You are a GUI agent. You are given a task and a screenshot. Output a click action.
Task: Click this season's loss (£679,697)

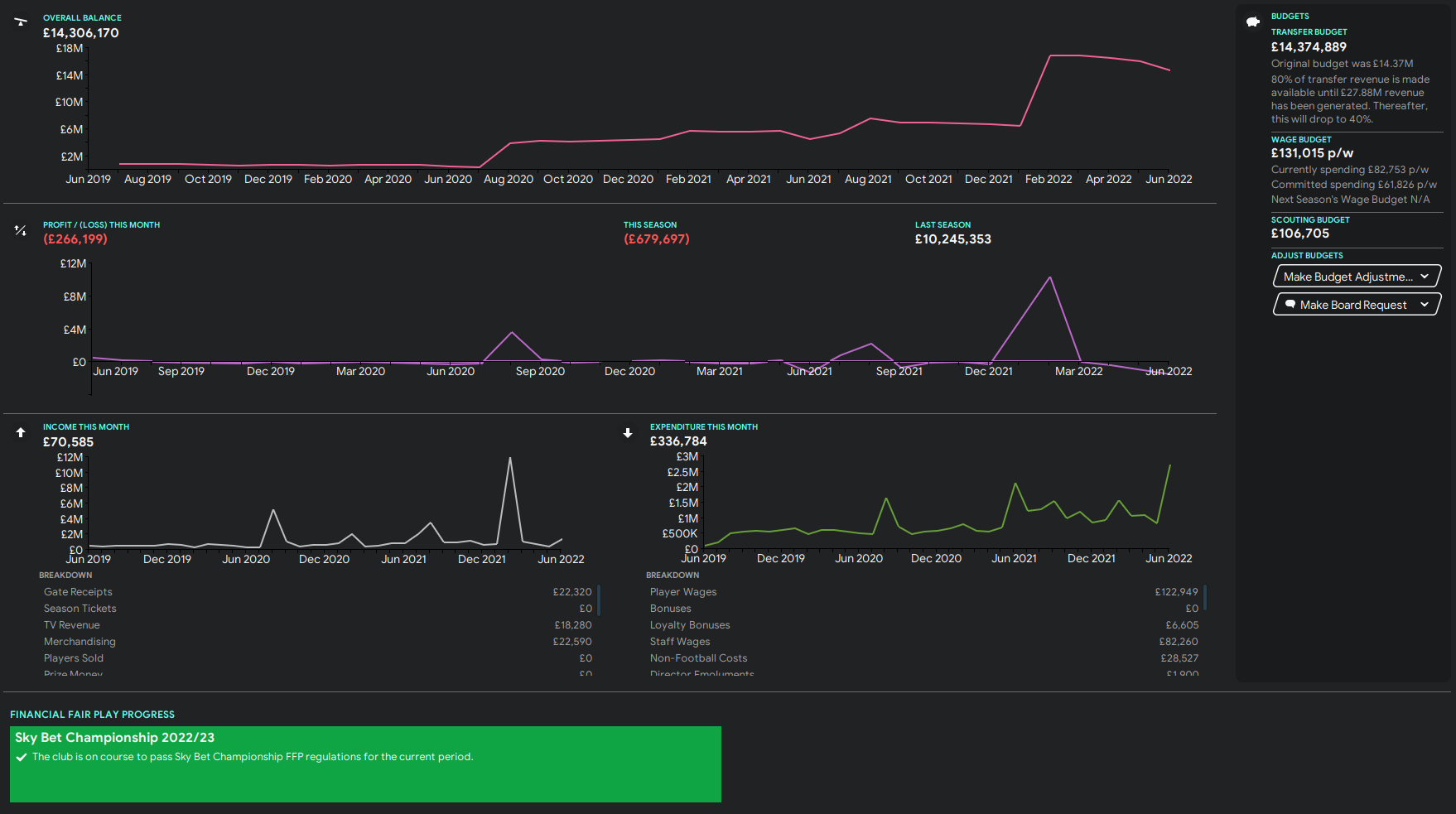[656, 239]
